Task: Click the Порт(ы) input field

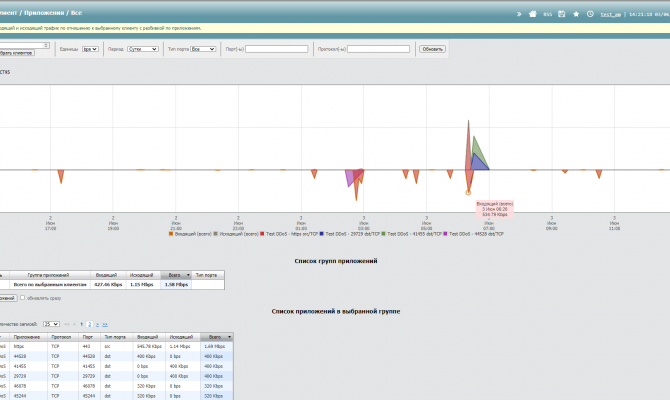Action: 276,48
